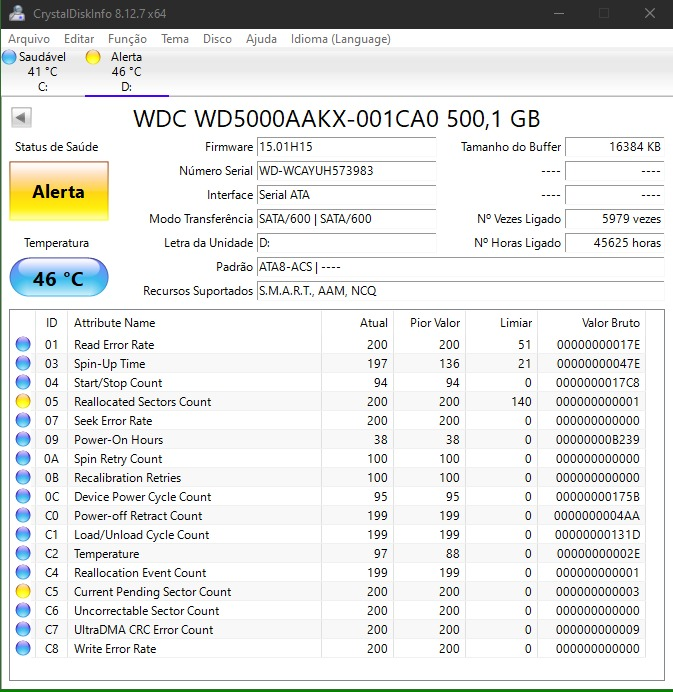Click the status orb for Temperature attribute
The height and width of the screenshot is (692, 673).
tap(23, 553)
